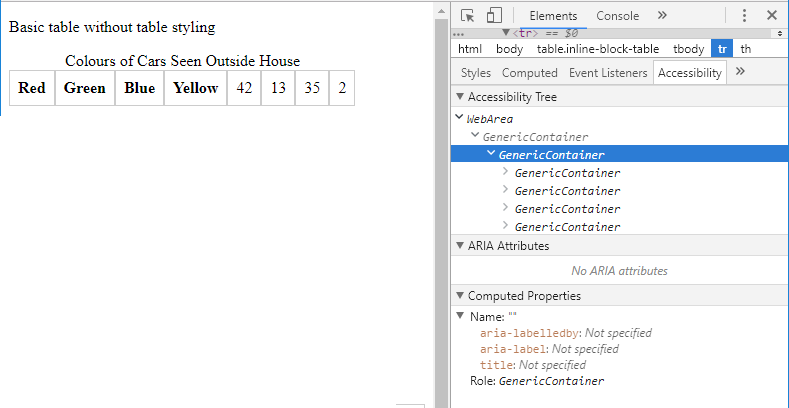Image resolution: width=789 pixels, height=408 pixels.
Task: Click the 'Basic table without table styling' text
Action: (x=112, y=27)
